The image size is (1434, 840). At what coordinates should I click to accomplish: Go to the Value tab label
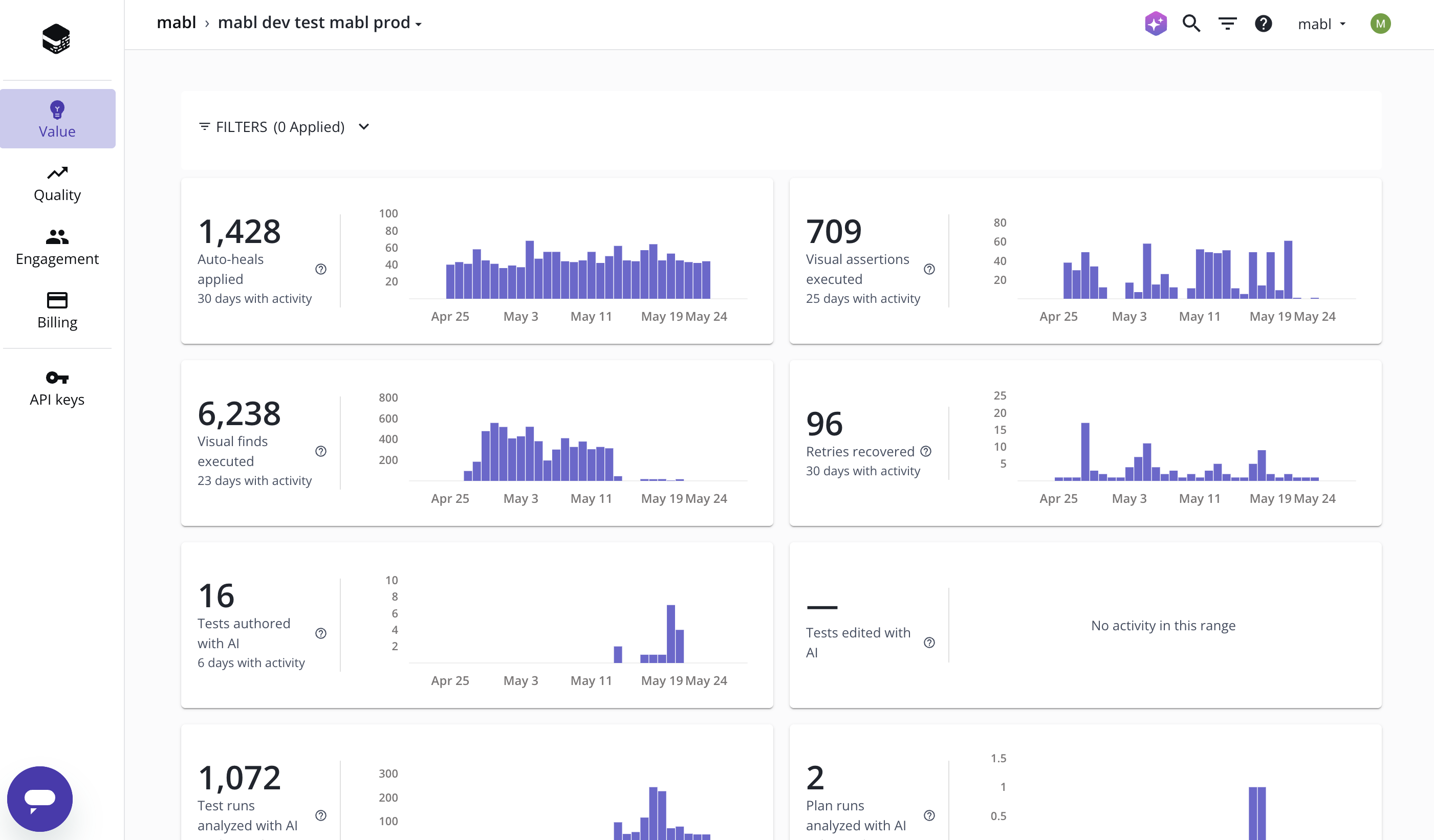(57, 131)
